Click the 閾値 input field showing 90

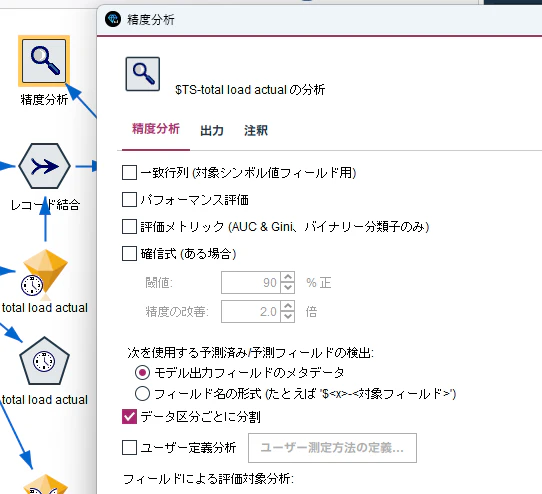pyautogui.click(x=251, y=282)
